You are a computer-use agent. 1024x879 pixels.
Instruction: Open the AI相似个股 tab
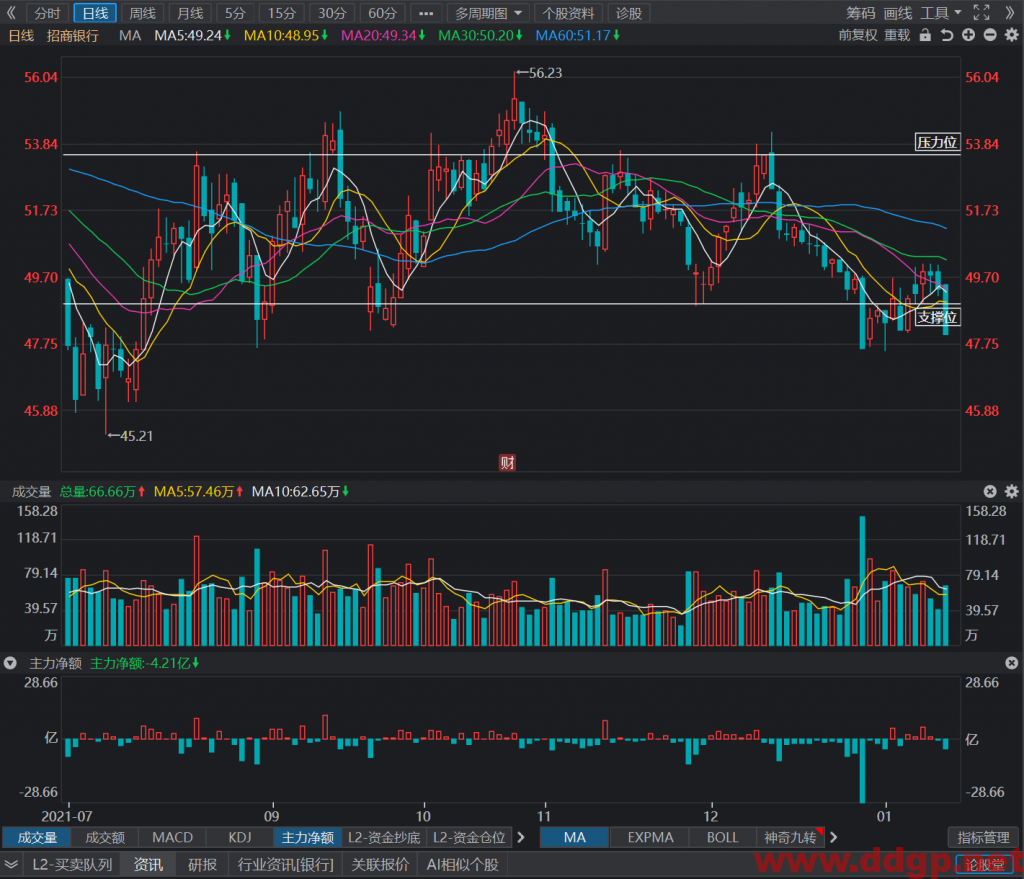click(462, 865)
